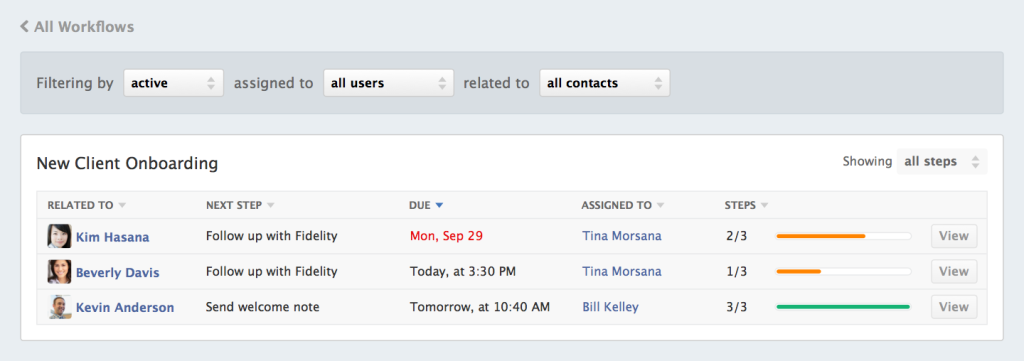Click Kim Hasana's avatar photo
The height and width of the screenshot is (361, 1024).
[x=59, y=236]
